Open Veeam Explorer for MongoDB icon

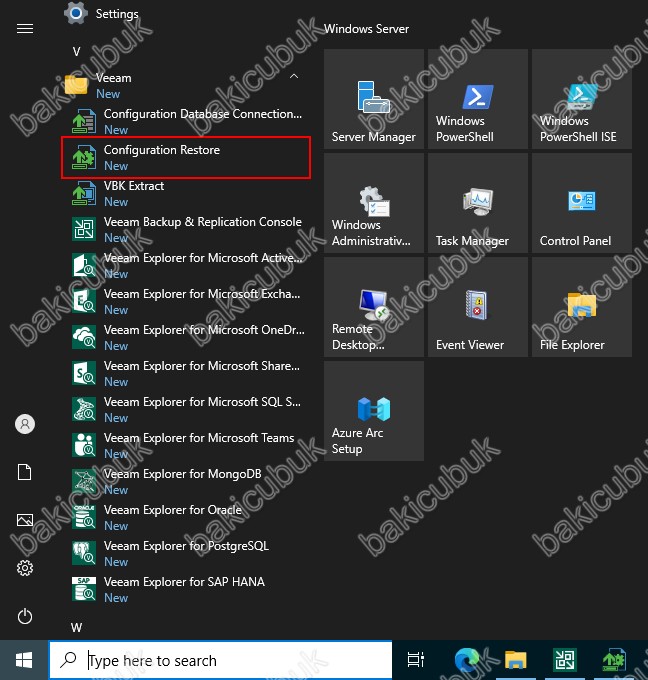[x=84, y=481]
